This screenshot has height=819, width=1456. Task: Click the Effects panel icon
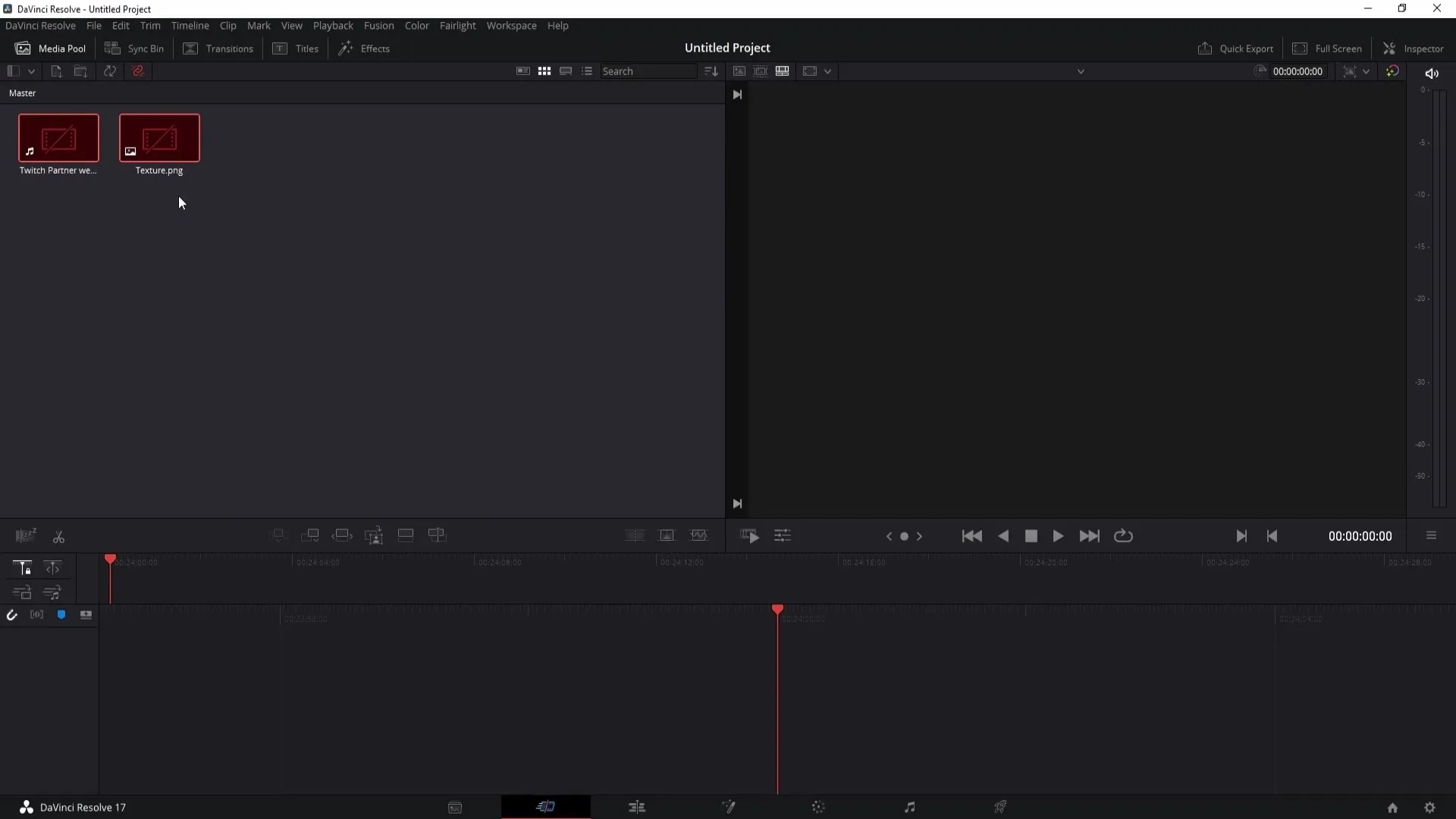pyautogui.click(x=346, y=48)
